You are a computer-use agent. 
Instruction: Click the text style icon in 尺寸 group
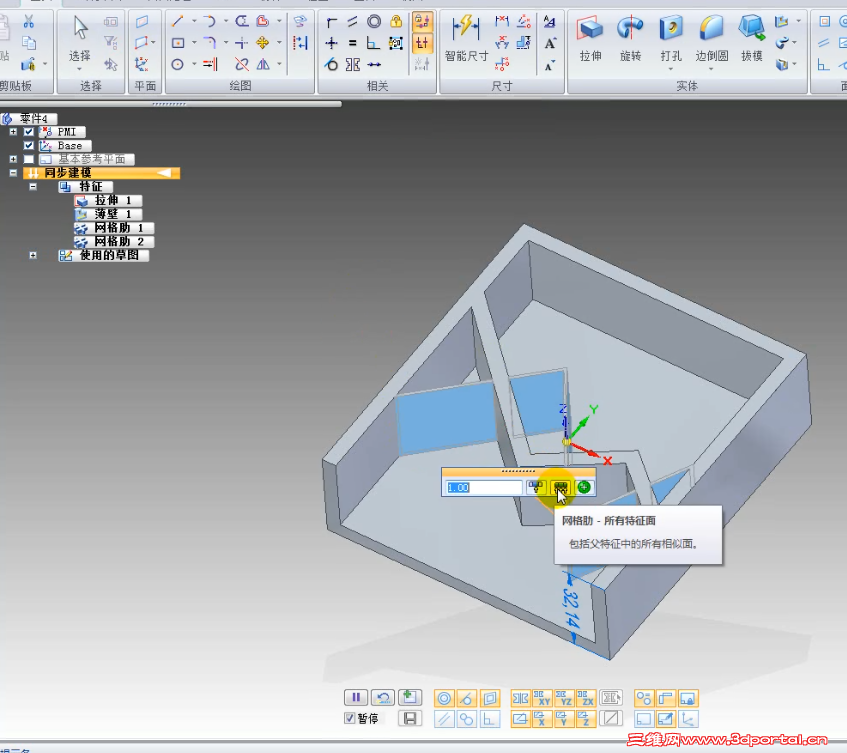549,22
